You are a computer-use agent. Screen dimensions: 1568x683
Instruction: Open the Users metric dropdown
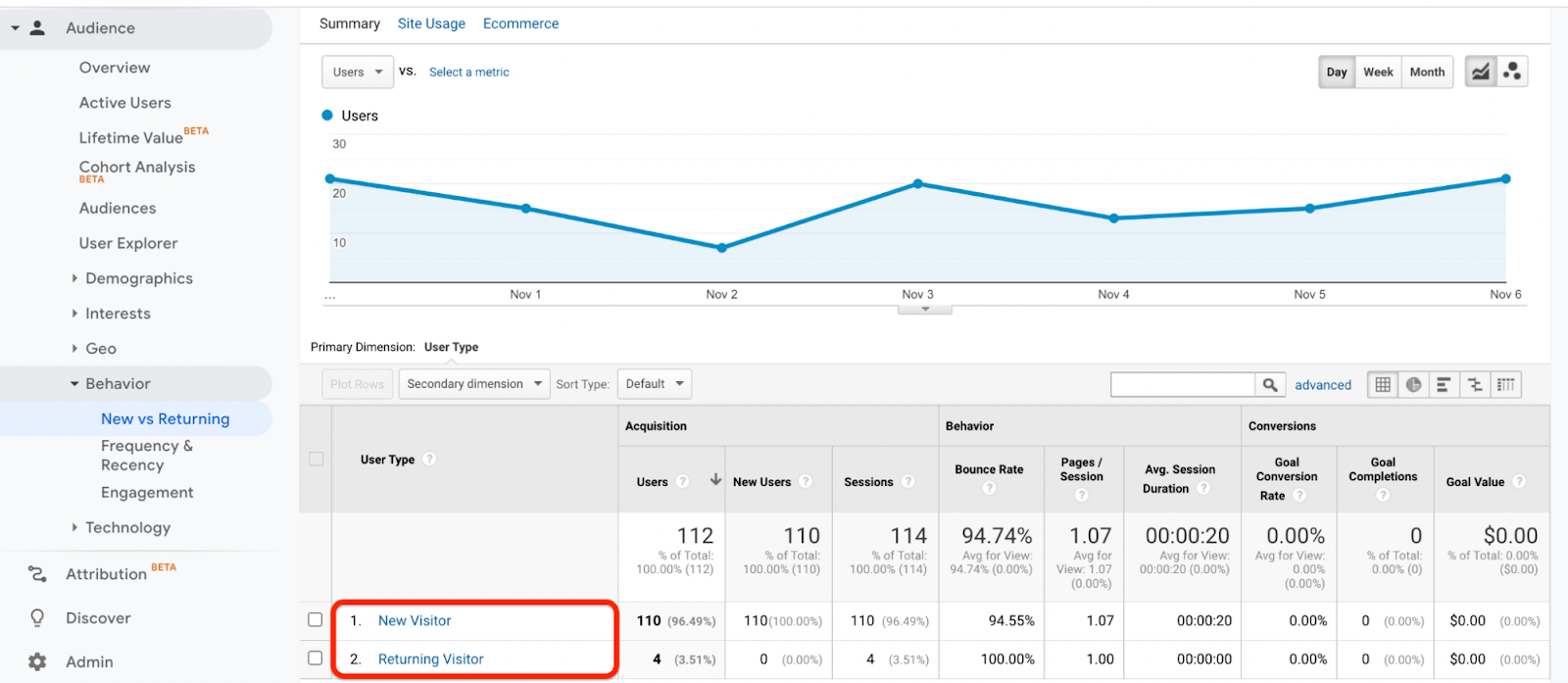(358, 72)
